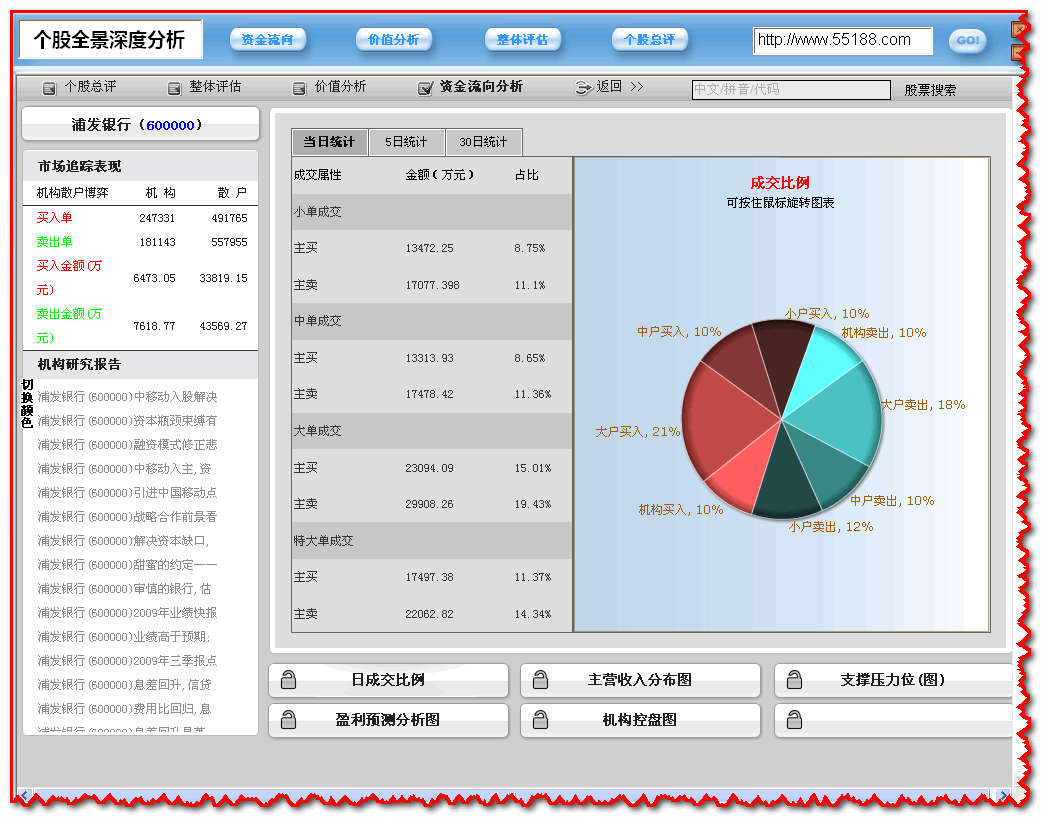Click the value 23094.09 in 大单成交
Viewport: 1048px width, 824px height.
(x=430, y=468)
